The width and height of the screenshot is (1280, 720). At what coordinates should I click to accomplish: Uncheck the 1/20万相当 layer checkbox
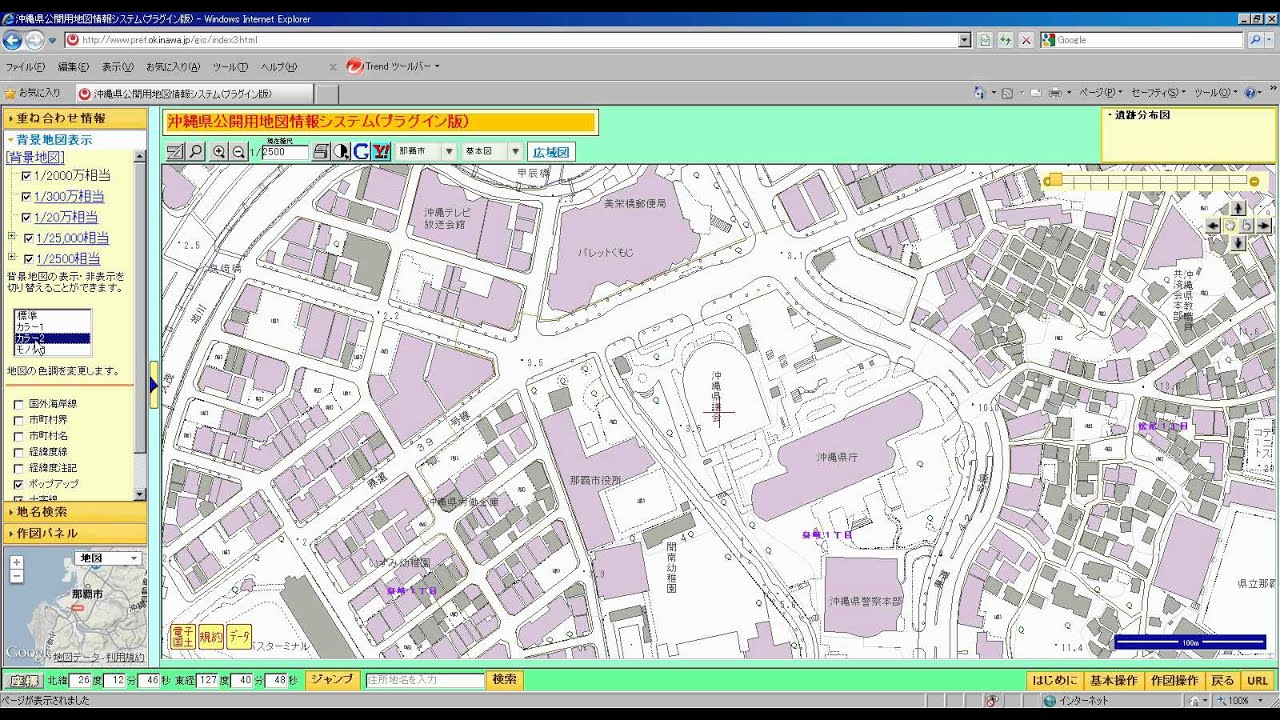27,217
